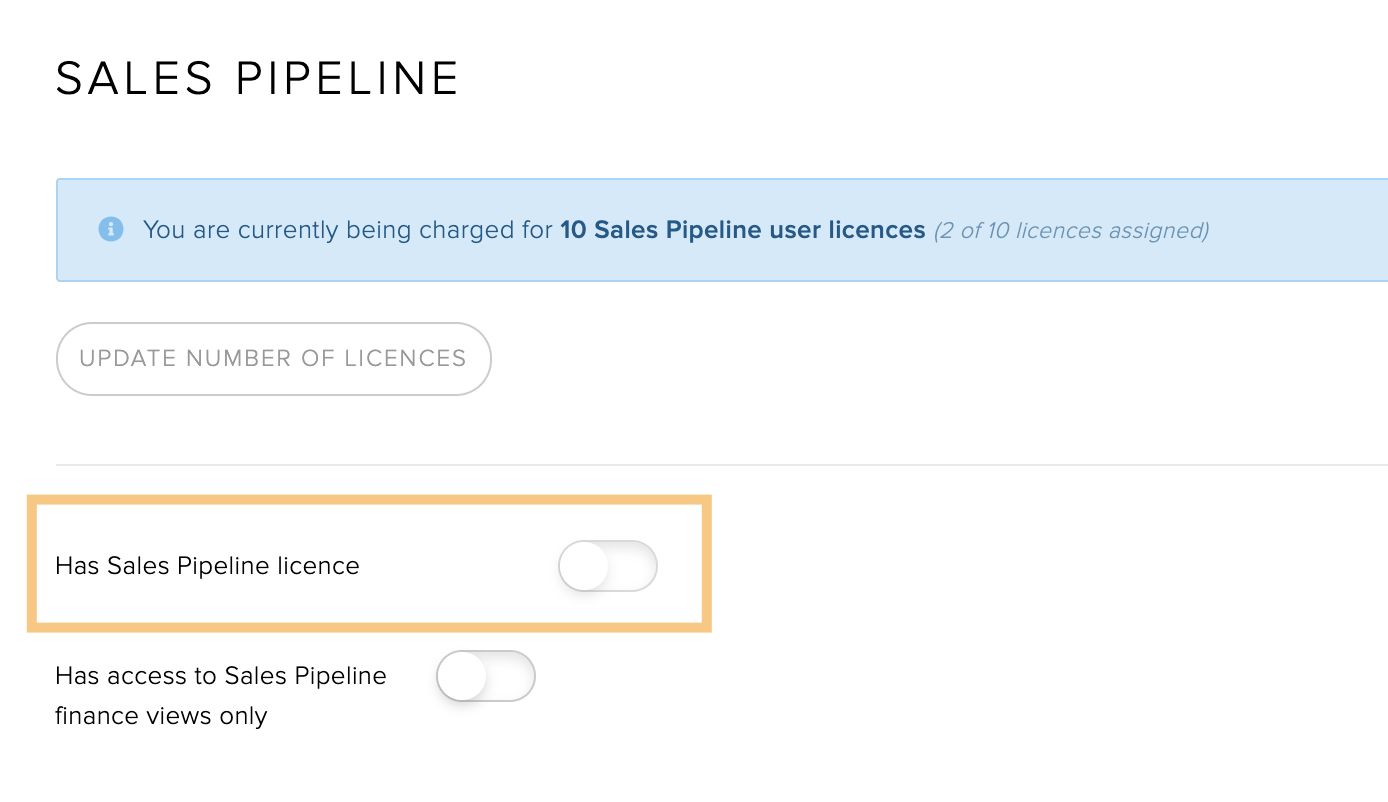Click the blue info icon in the banner

point(110,229)
